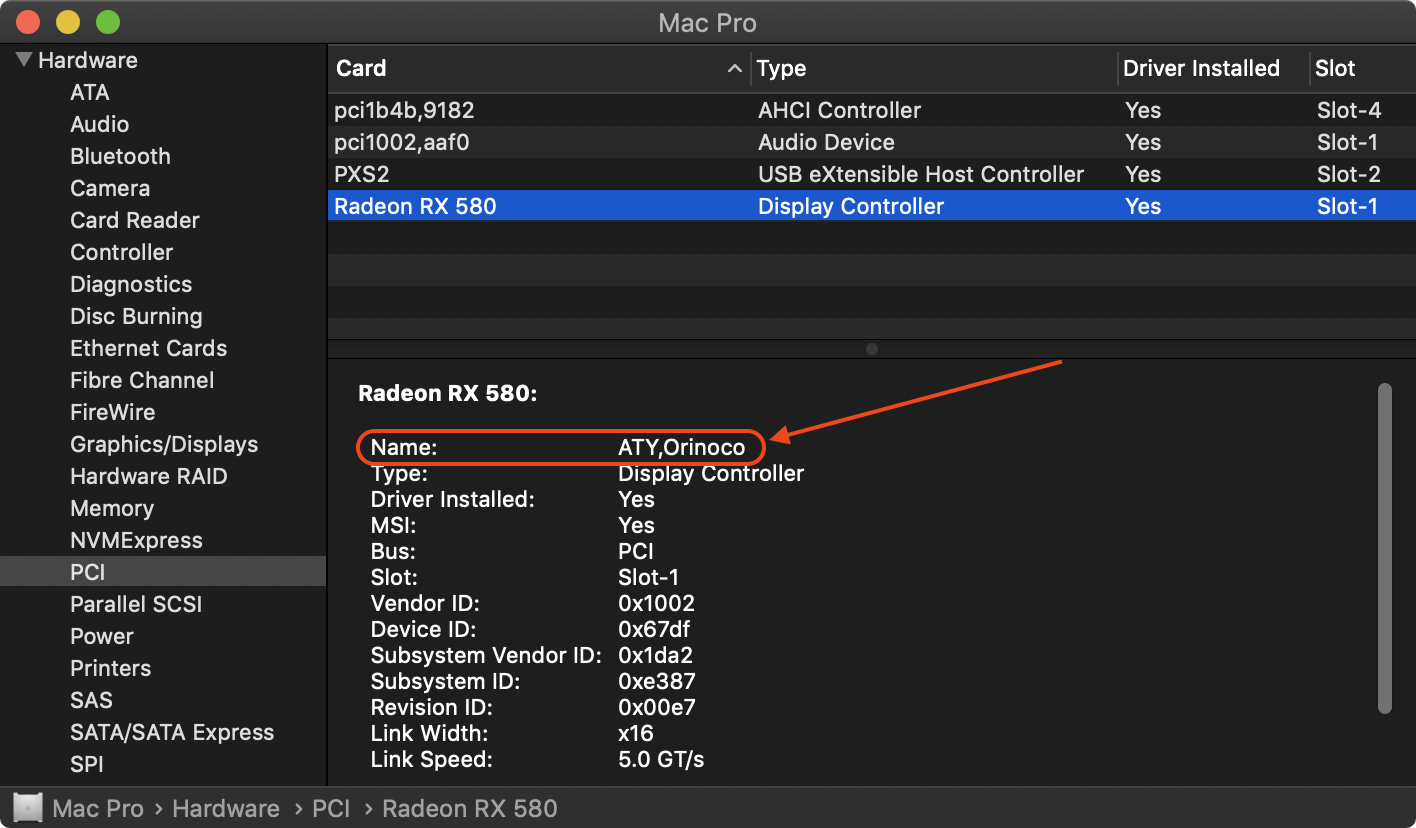This screenshot has width=1416, height=828.
Task: Select SAS in the sidebar
Action: click(x=91, y=700)
